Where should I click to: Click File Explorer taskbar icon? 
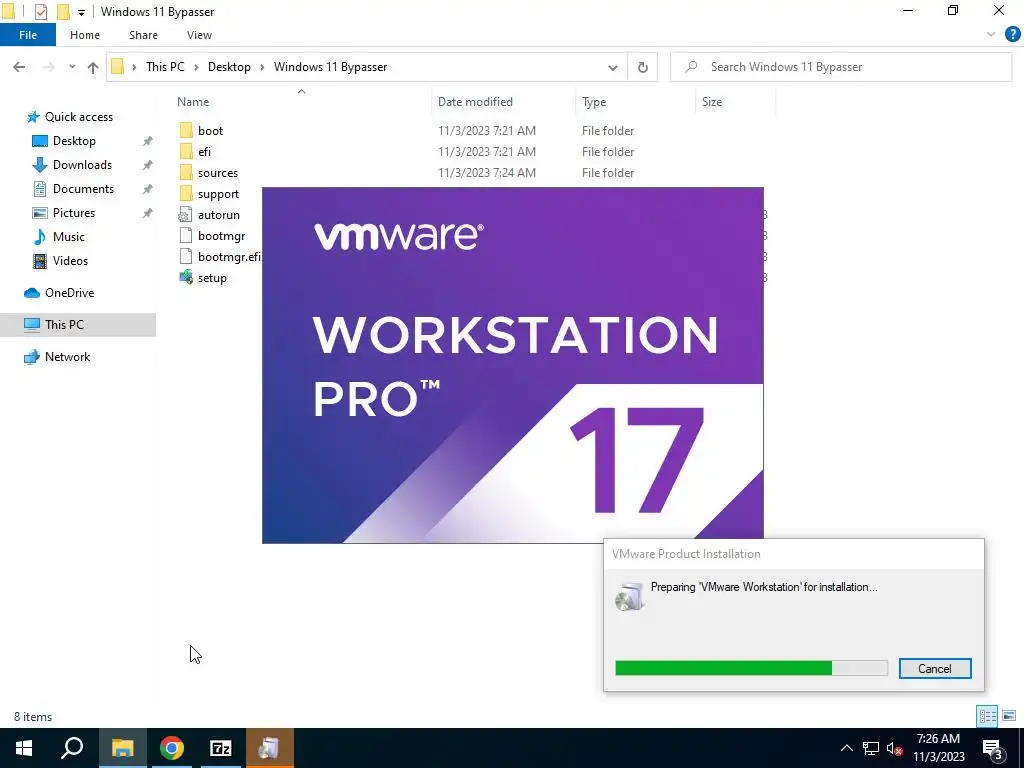[x=122, y=748]
